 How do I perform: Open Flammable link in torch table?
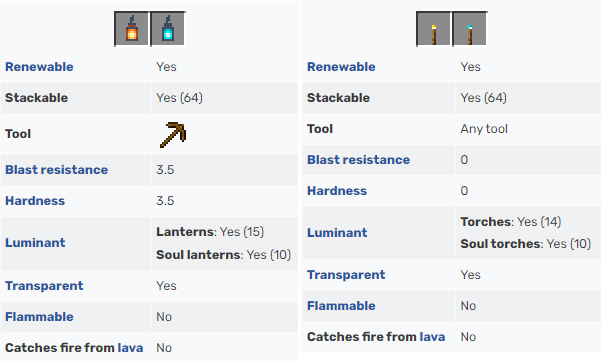click(x=341, y=306)
